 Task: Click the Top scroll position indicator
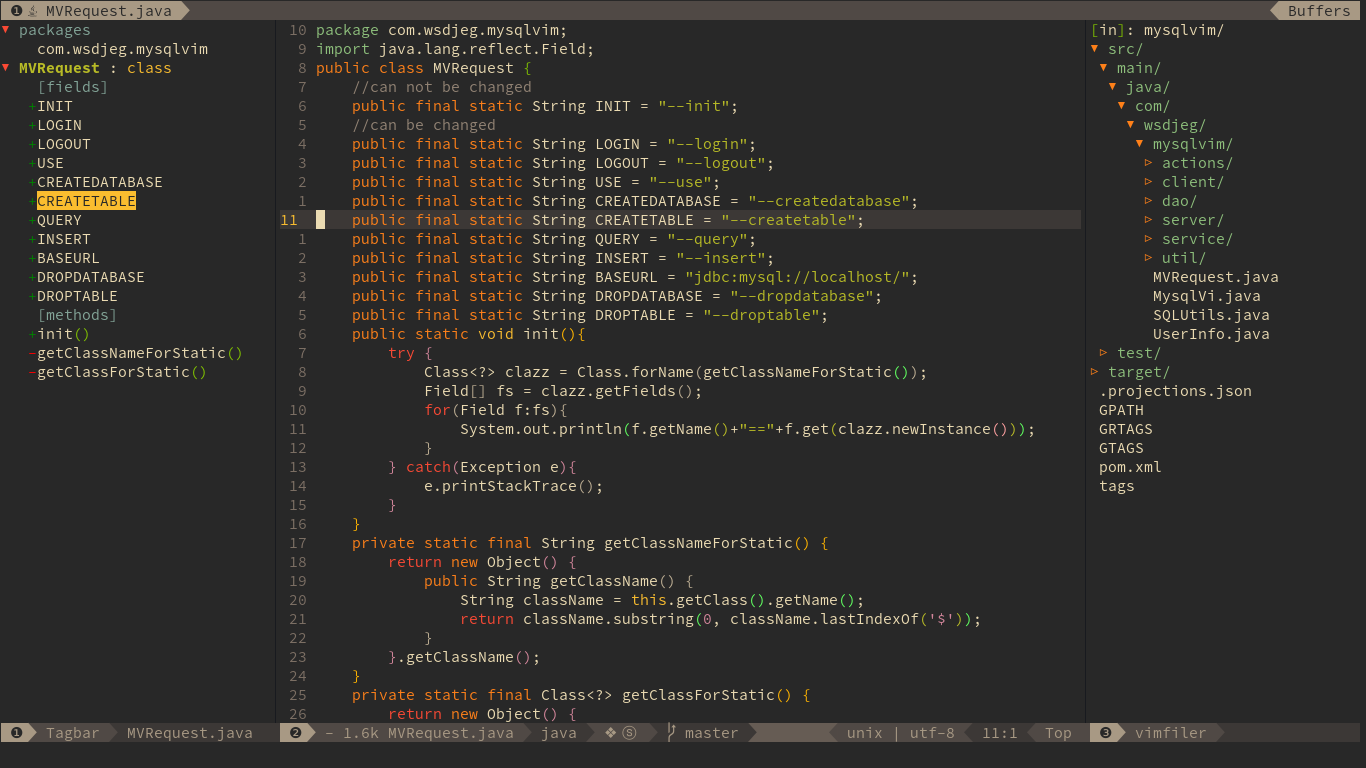click(x=1058, y=733)
